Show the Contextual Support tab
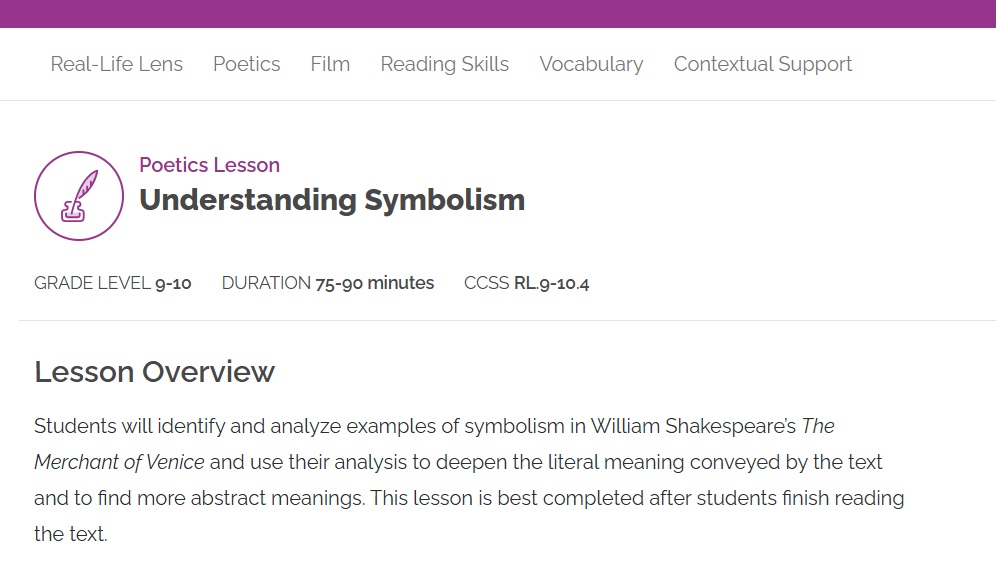 (x=762, y=64)
